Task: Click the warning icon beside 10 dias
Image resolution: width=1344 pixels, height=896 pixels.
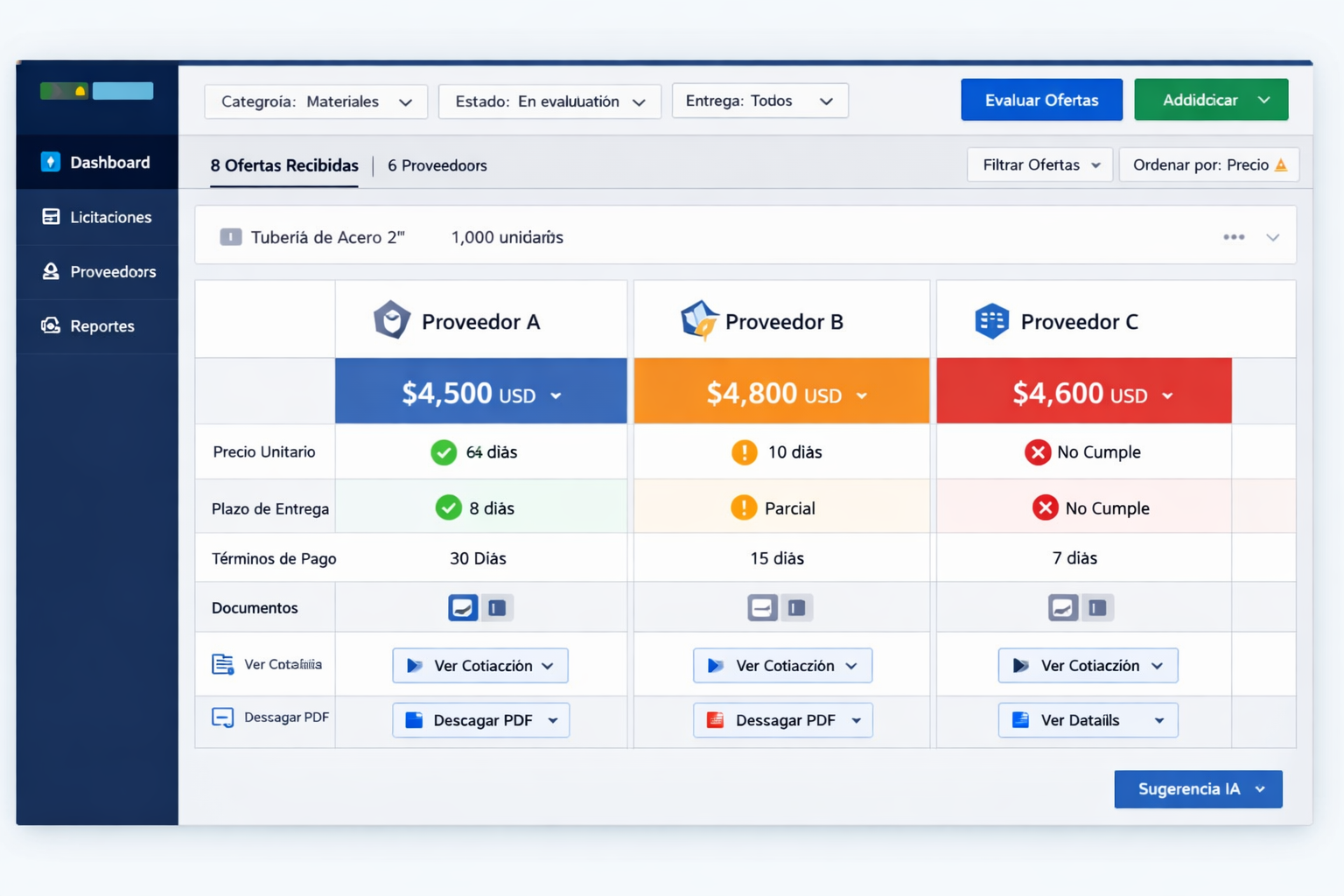Action: (743, 452)
